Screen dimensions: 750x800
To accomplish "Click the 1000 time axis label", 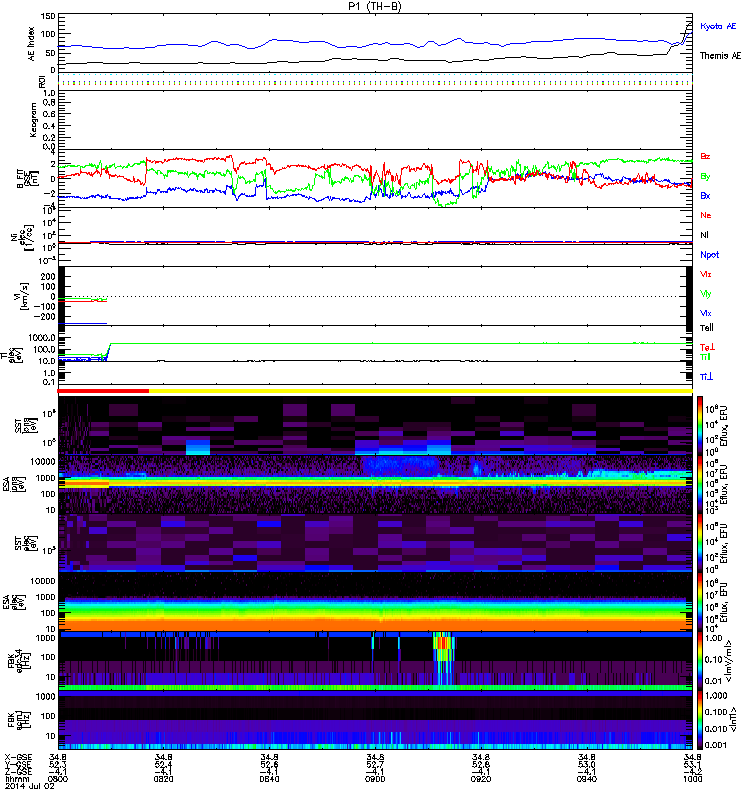I will click(692, 779).
